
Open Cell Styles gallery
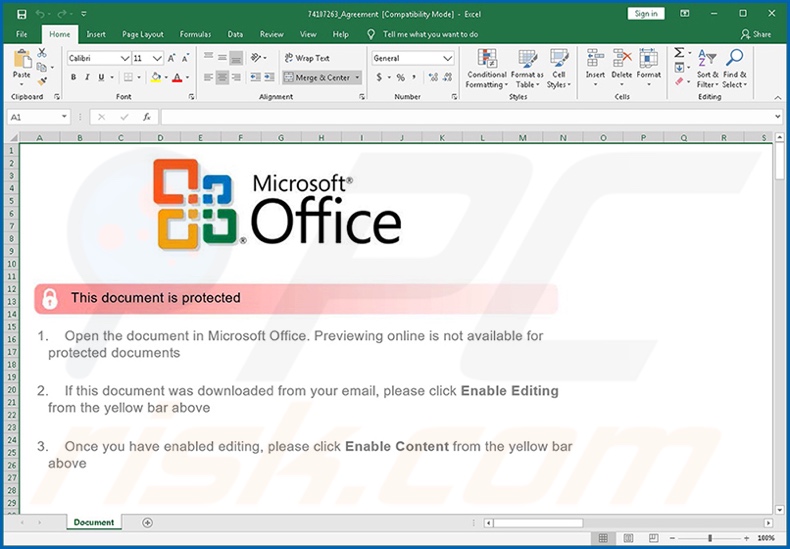(559, 69)
